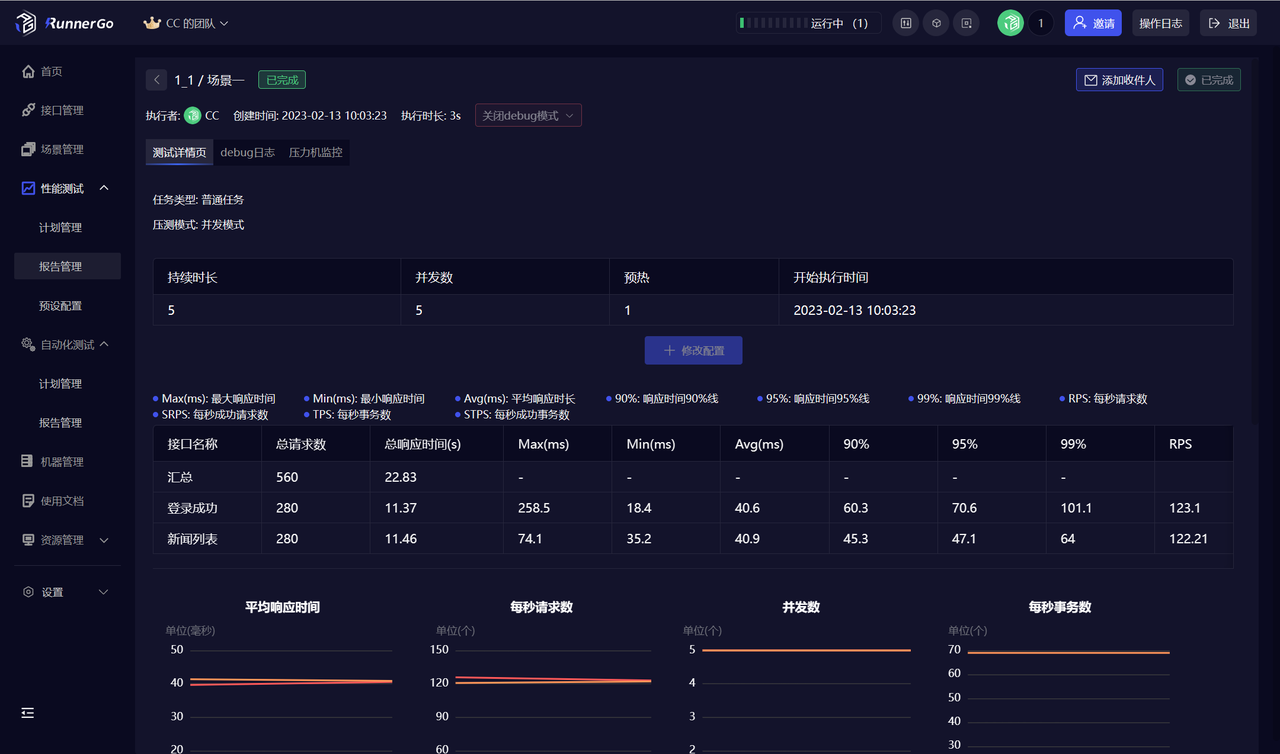Screen dimensions: 1280x754
Task: Click the 登录成功 row name
Action: point(193,508)
